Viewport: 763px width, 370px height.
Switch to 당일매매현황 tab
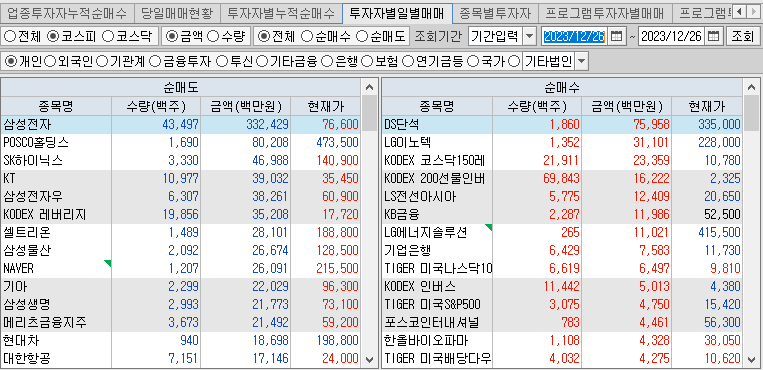177,13
